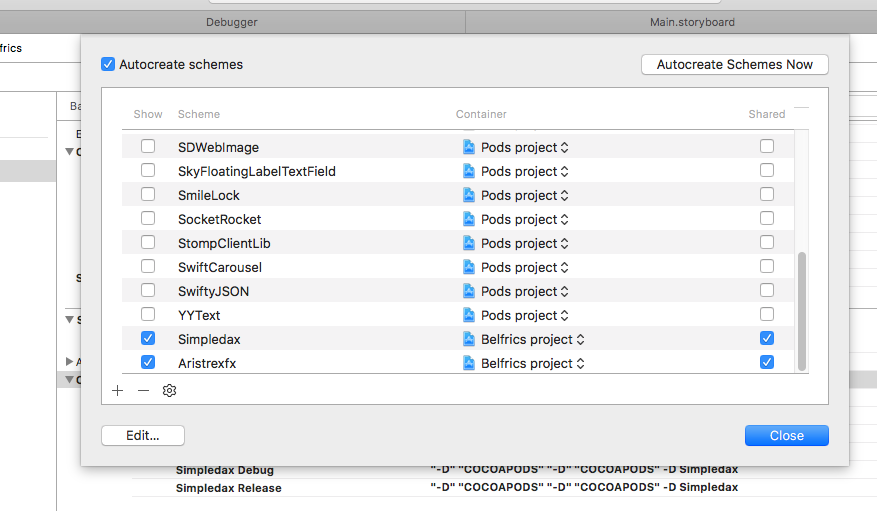
Task: Select the SocketRocket scheme name
Action: point(219,219)
